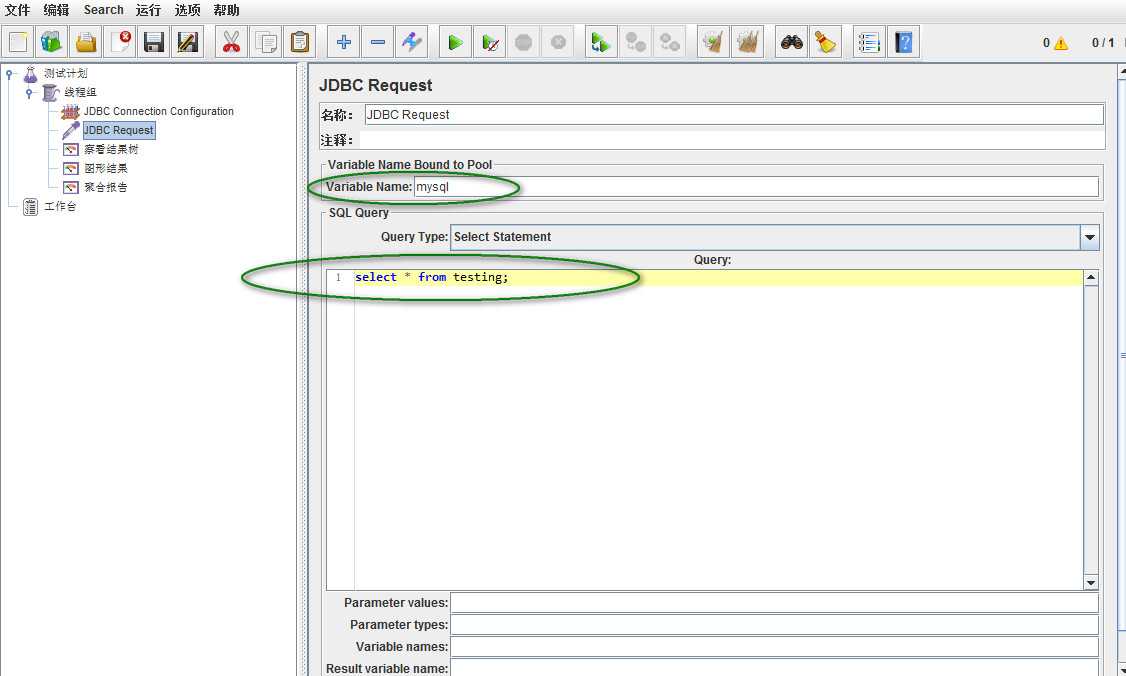Click Remote Shutdown All icon
1126x676 pixels.
pyautogui.click(x=670, y=42)
